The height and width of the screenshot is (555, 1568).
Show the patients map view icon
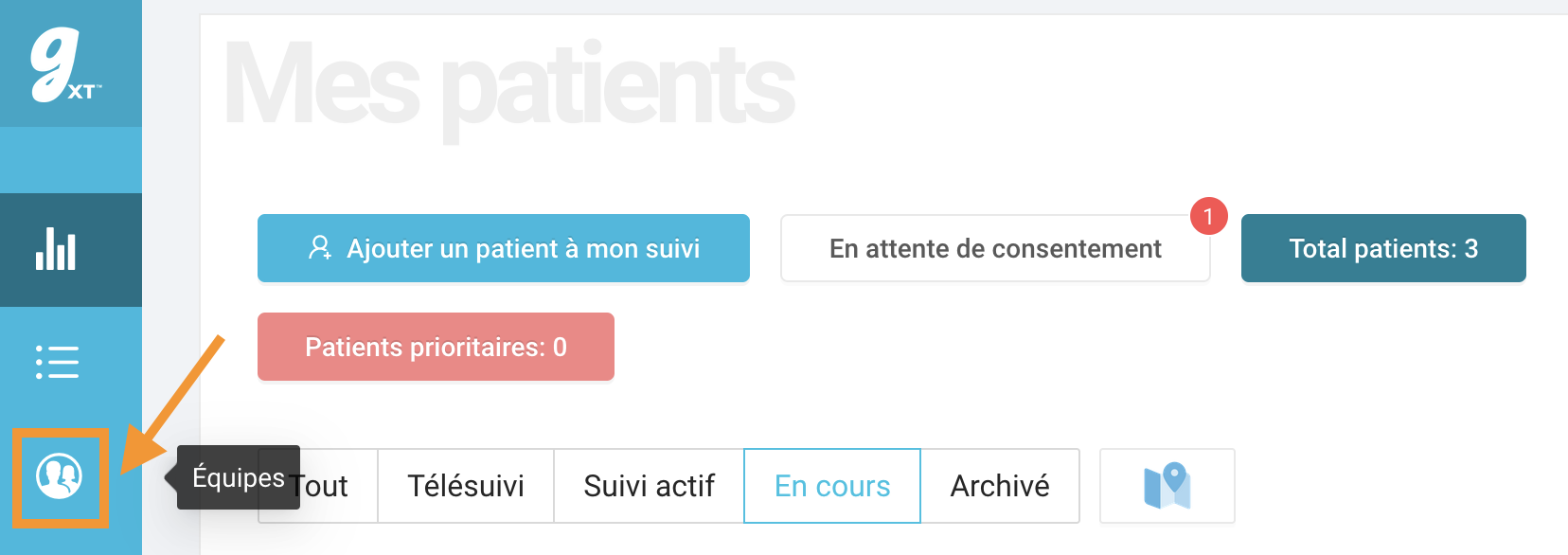click(1167, 486)
